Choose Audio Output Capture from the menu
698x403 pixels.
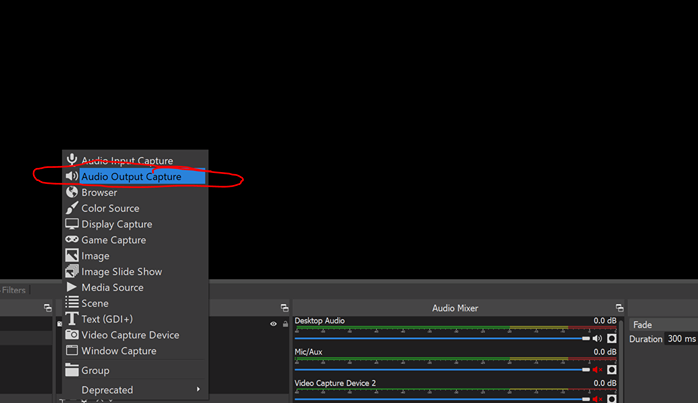[135, 176]
